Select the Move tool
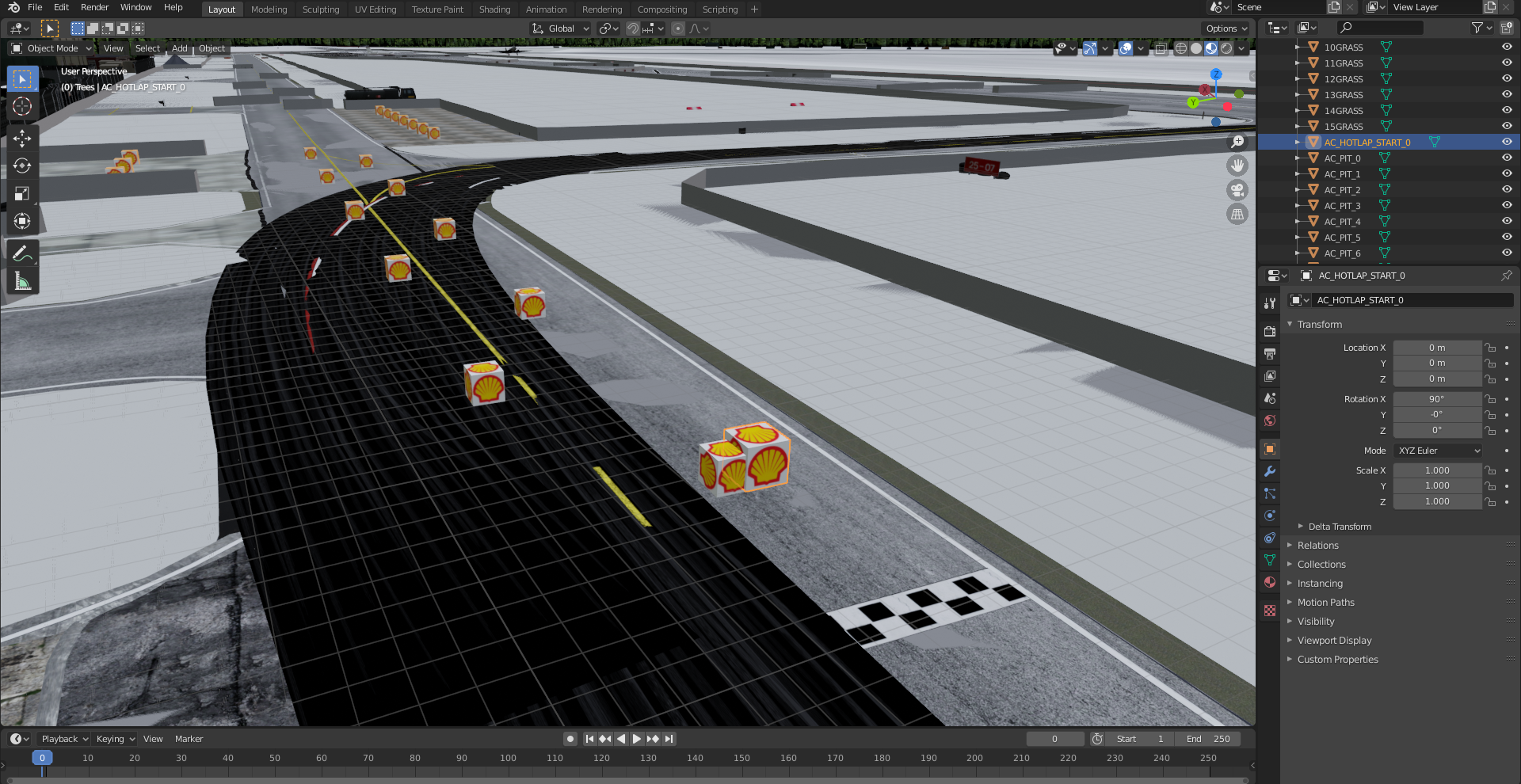Image resolution: width=1521 pixels, height=784 pixels. tap(22, 139)
